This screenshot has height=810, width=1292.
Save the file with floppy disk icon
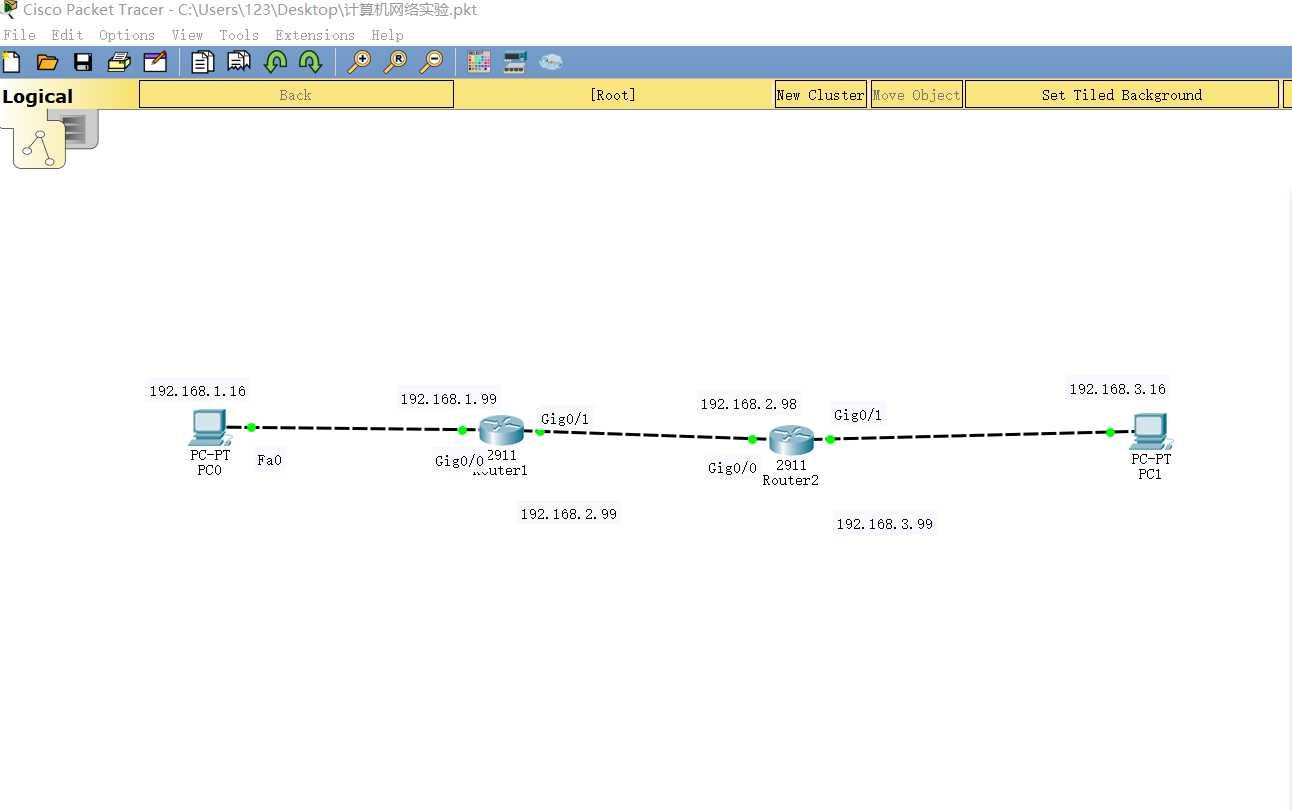pyautogui.click(x=83, y=62)
